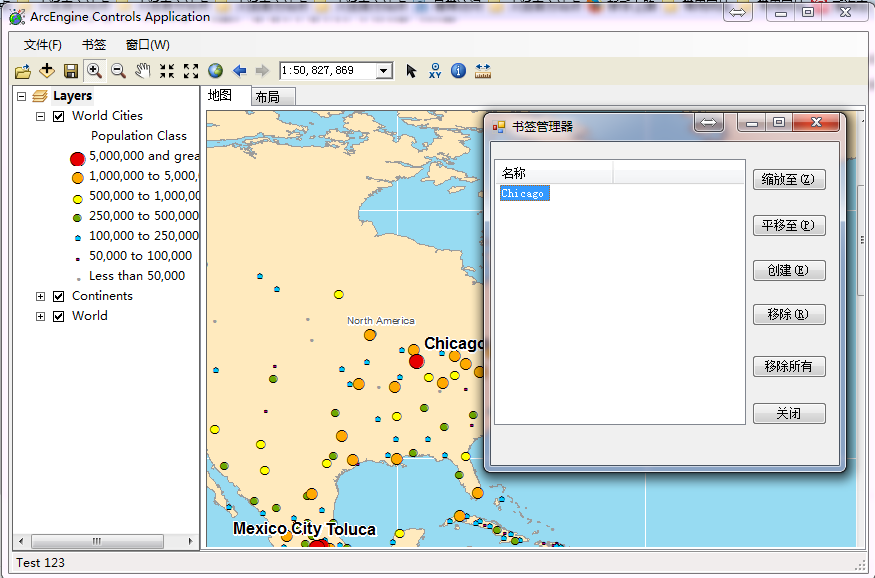
Task: Open the 书签 menu
Action: pos(94,45)
